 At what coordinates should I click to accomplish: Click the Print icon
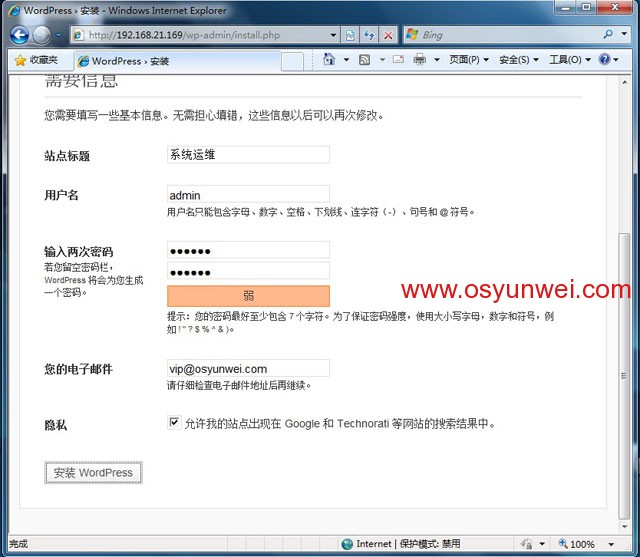point(419,60)
